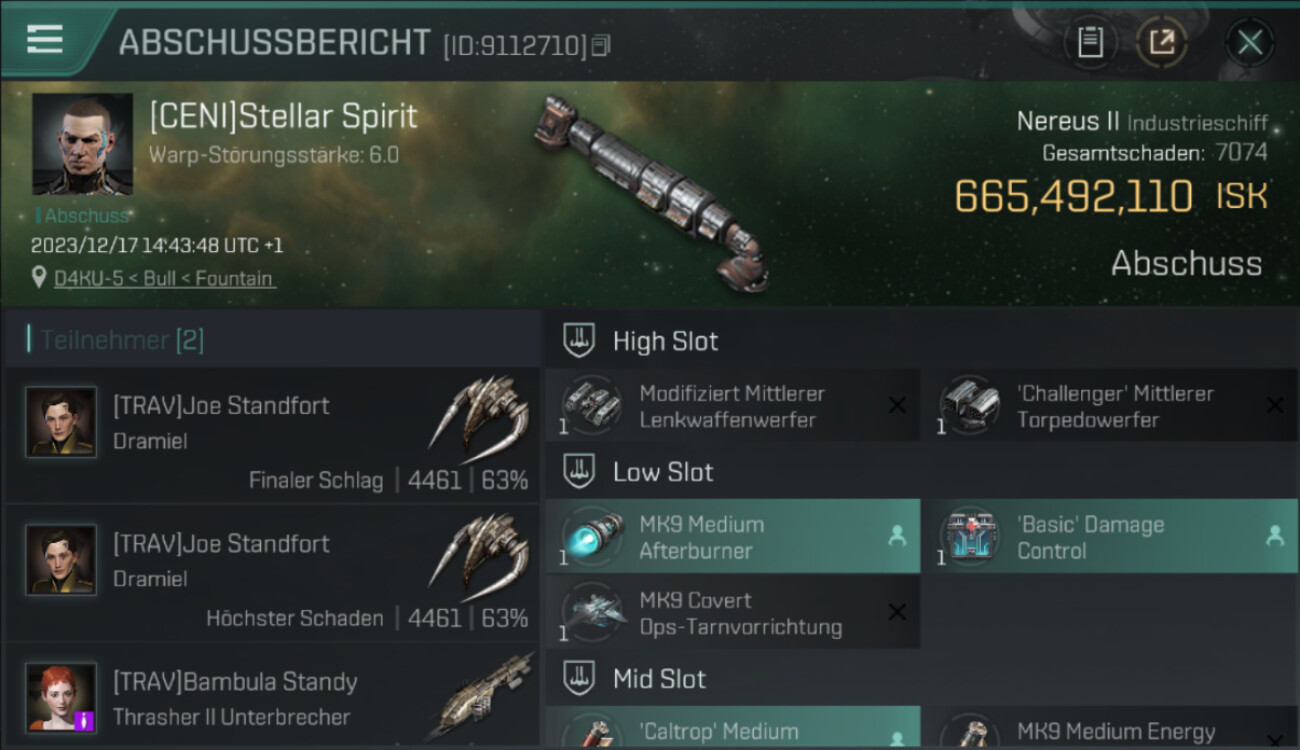This screenshot has width=1300, height=750.
Task: Collapse the Low Slot section
Action: coord(579,472)
